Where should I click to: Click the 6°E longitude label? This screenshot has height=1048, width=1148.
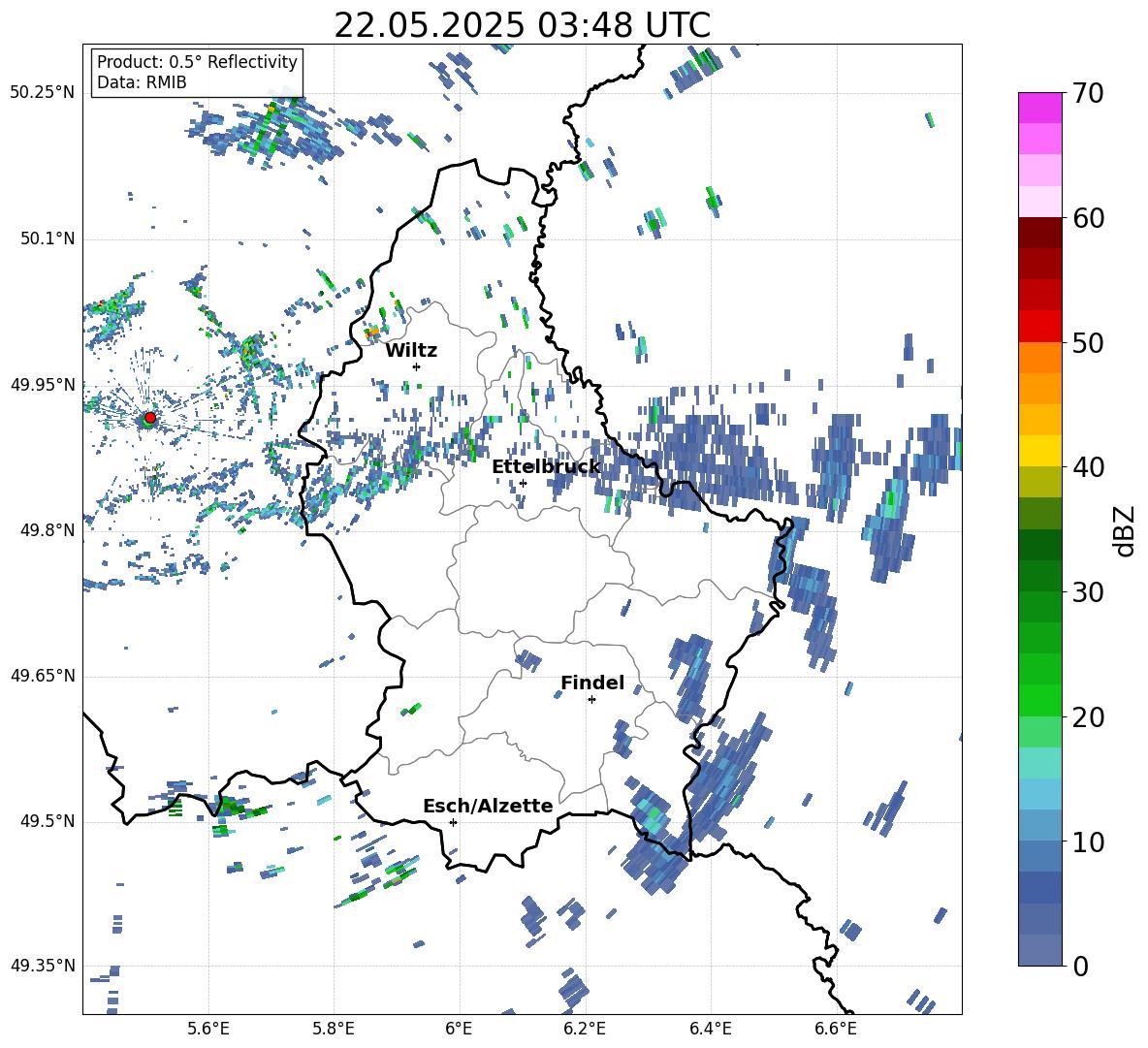[x=459, y=1029]
